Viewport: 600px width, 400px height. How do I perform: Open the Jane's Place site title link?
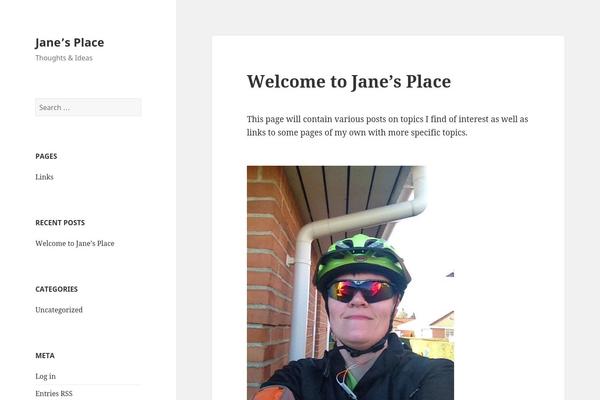tap(69, 42)
